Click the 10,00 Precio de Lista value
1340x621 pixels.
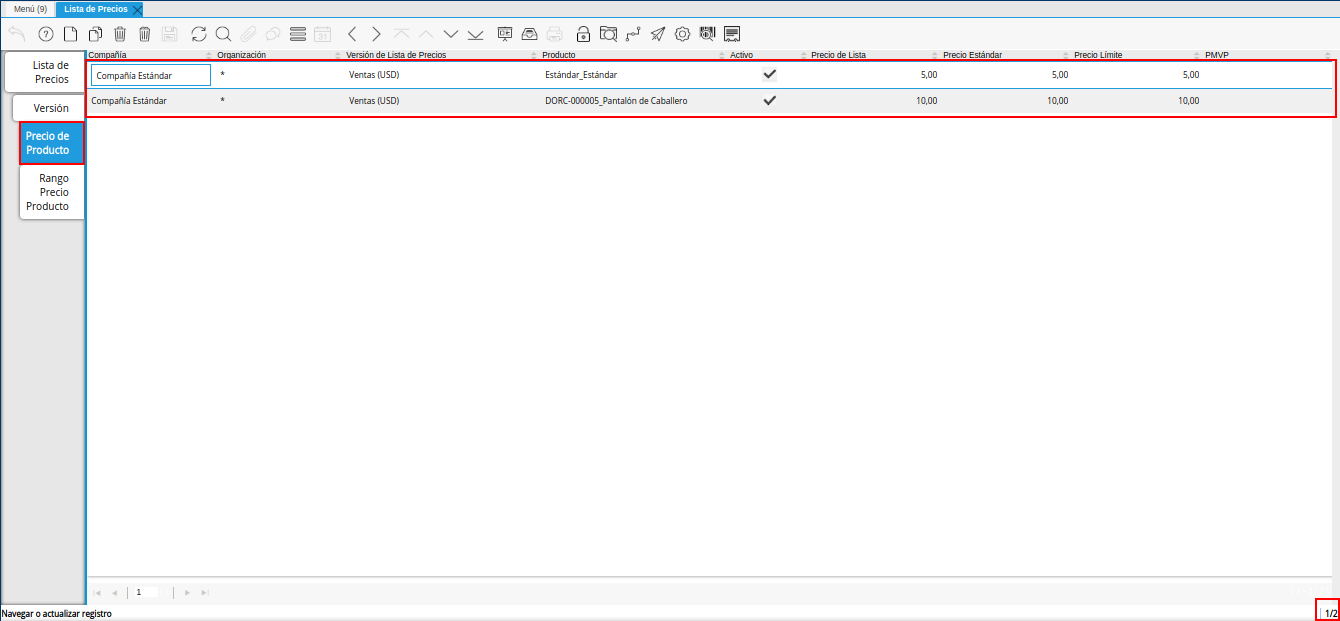[x=927, y=101]
